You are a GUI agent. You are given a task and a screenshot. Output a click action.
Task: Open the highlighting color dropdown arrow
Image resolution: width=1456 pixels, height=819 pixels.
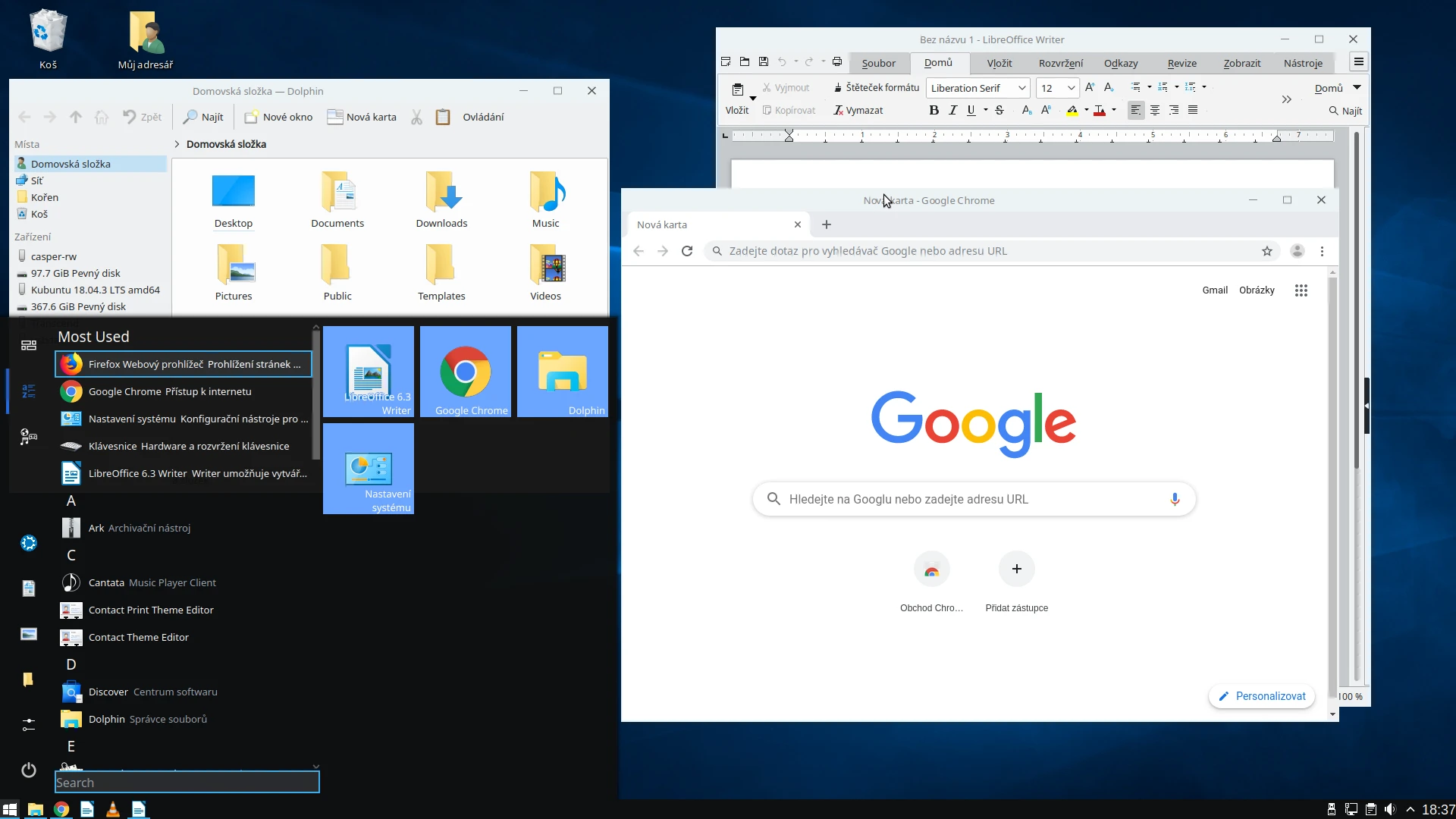tap(1086, 111)
